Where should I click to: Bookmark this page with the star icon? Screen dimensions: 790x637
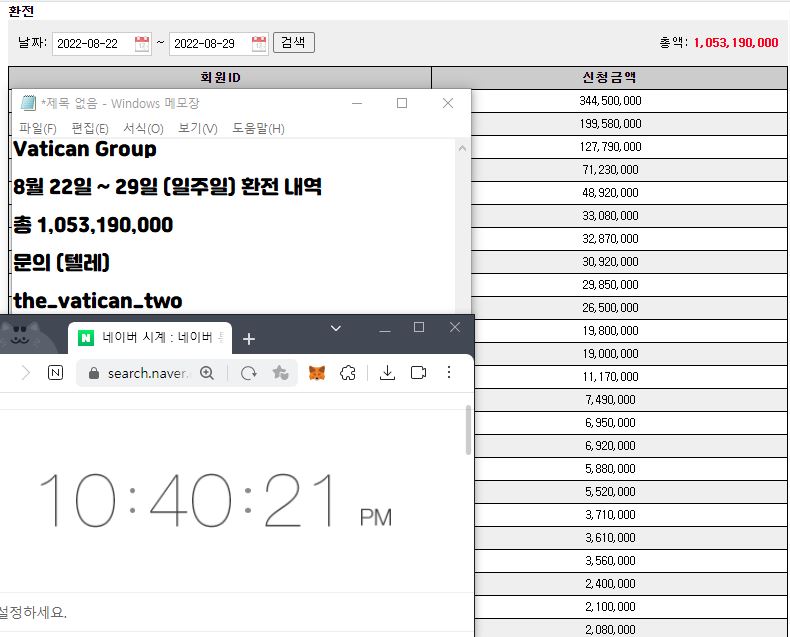280,372
